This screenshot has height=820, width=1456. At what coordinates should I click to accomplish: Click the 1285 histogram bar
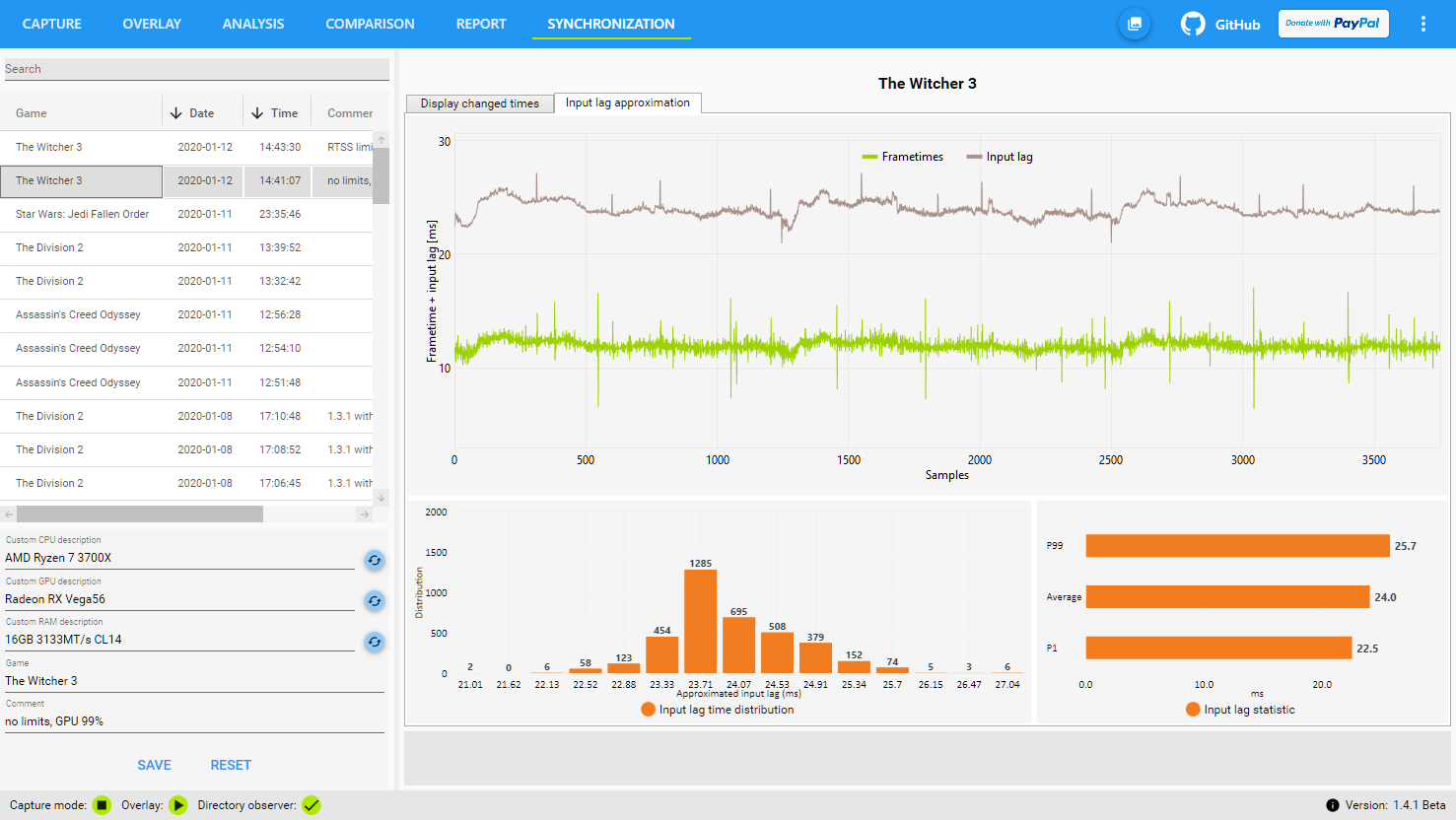coord(700,621)
